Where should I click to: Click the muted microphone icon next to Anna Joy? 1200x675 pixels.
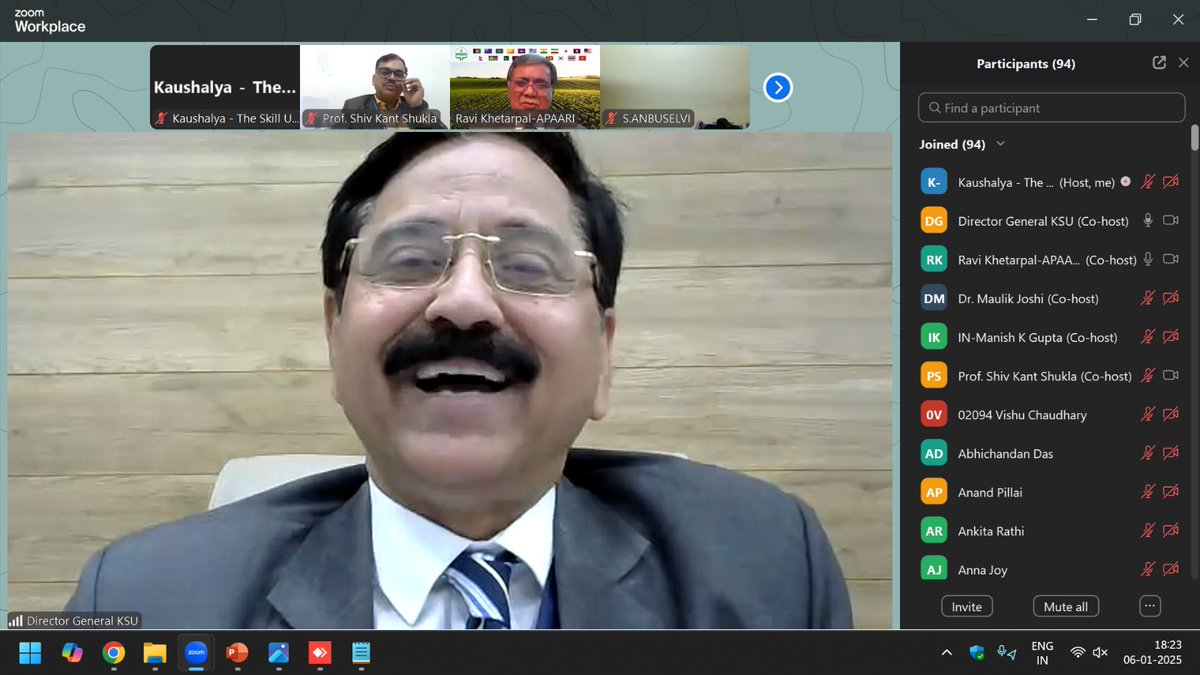click(1147, 569)
